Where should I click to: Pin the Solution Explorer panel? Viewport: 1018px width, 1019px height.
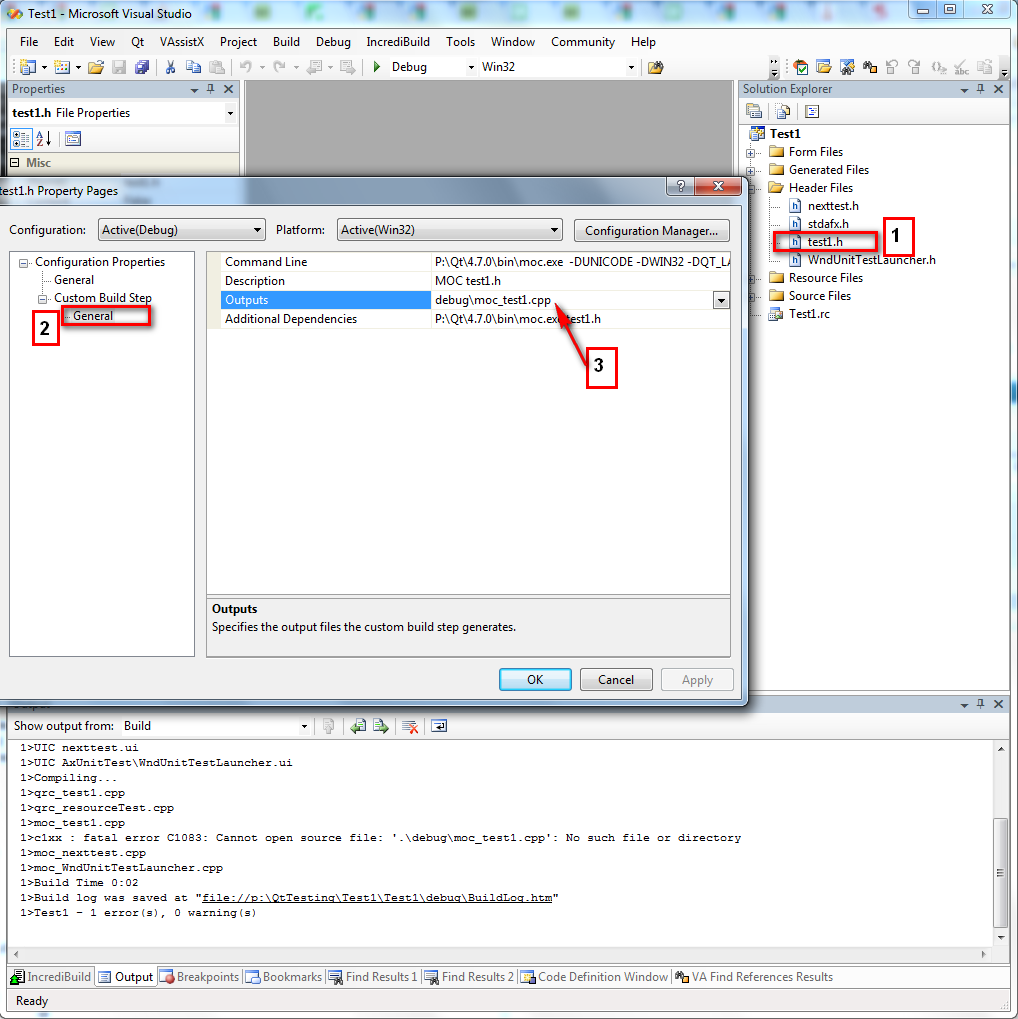click(980, 89)
